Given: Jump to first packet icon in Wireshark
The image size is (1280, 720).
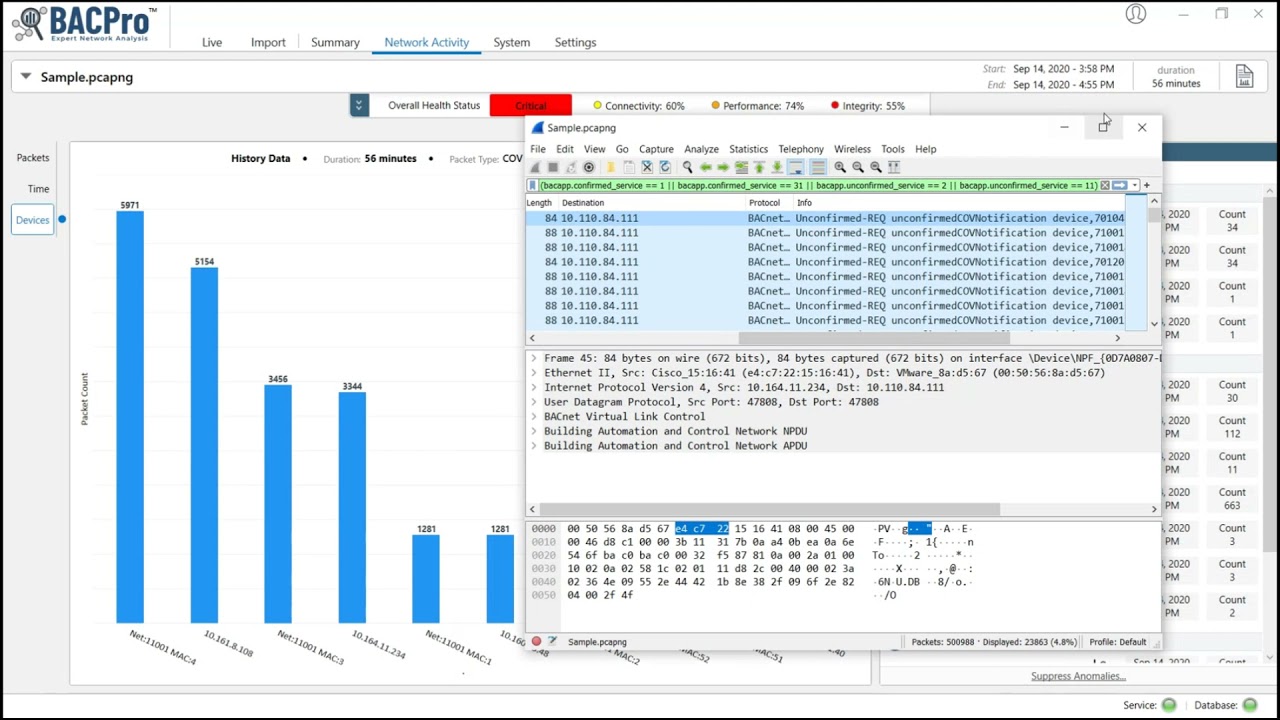Looking at the screenshot, I should [760, 167].
